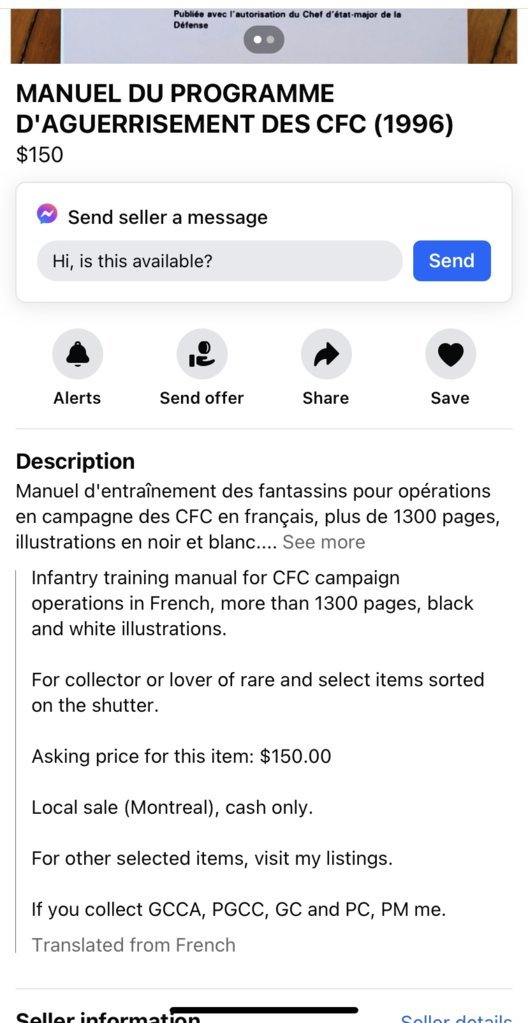Screen dimensions: 528x1023
Task: Tap the Share arrow icon
Action: (326, 354)
